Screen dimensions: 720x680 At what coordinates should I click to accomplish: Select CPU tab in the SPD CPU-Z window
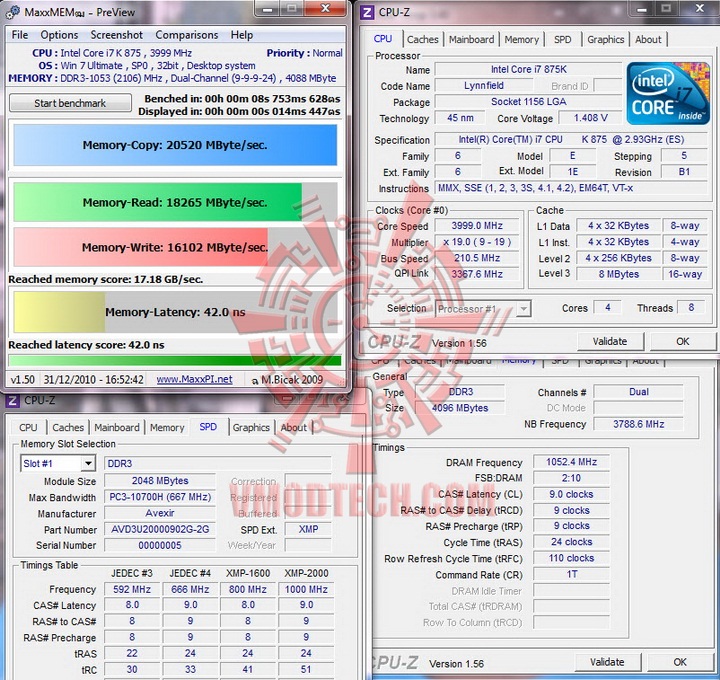coord(28,427)
